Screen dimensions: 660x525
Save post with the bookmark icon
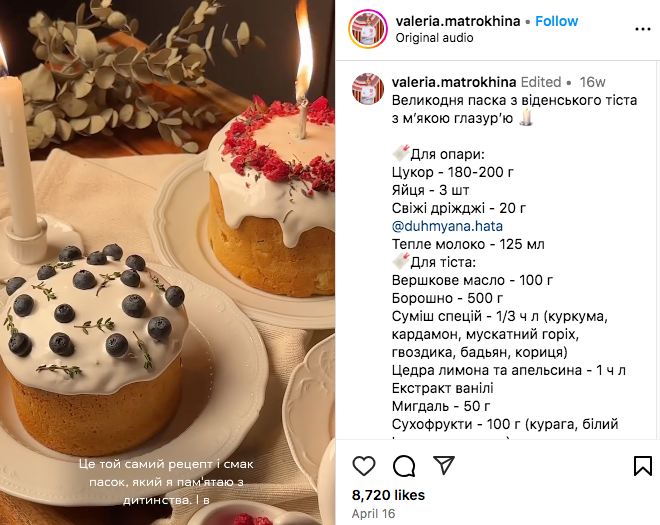643,466
